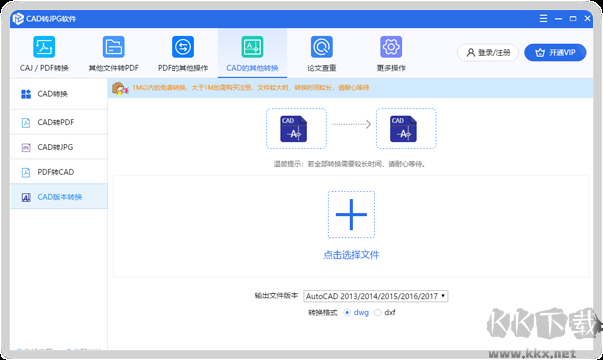
Task: Minimize the CAD转JPG软件 window
Action: (558, 18)
